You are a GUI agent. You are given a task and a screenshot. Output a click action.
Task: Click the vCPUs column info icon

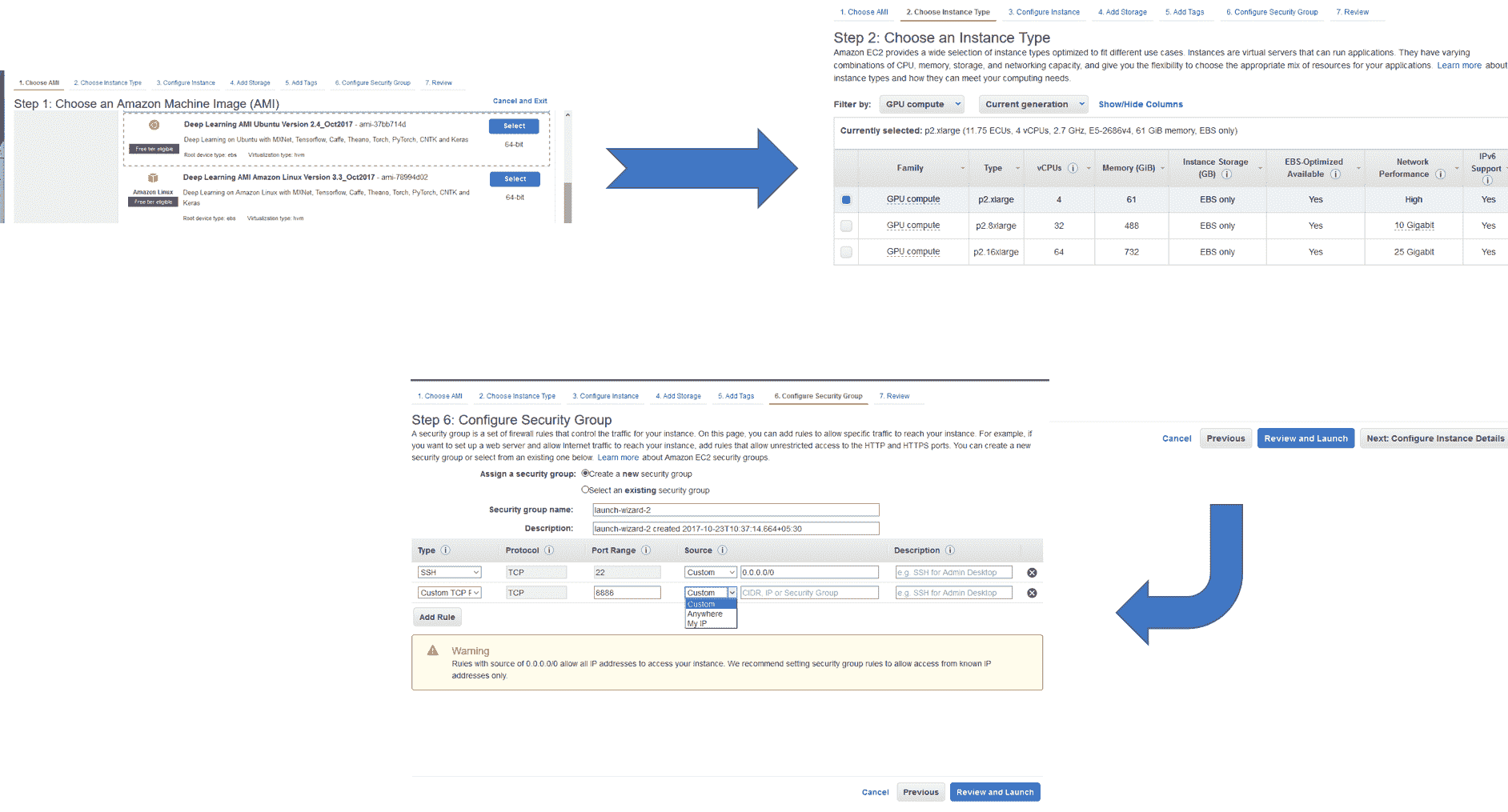[x=1073, y=168]
